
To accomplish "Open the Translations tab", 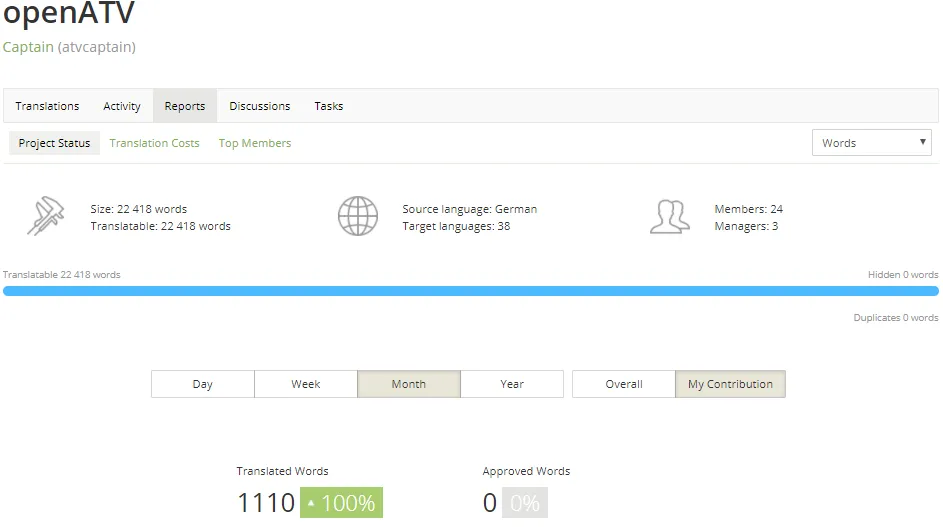I will point(48,106).
